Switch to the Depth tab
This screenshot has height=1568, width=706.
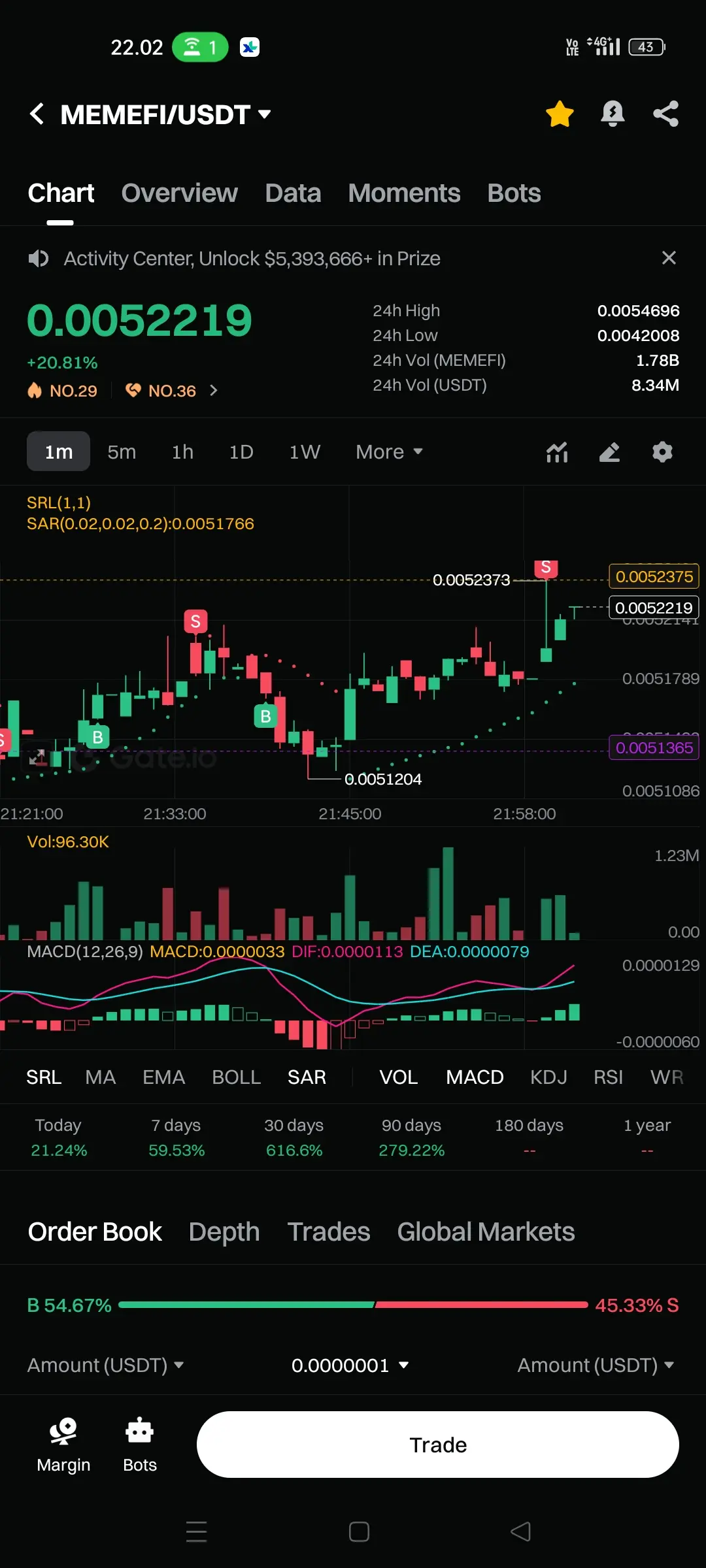pos(224,1232)
